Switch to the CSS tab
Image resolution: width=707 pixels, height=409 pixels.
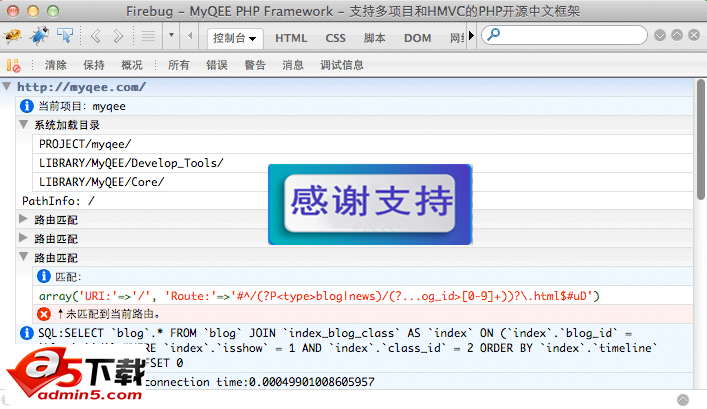(x=335, y=38)
